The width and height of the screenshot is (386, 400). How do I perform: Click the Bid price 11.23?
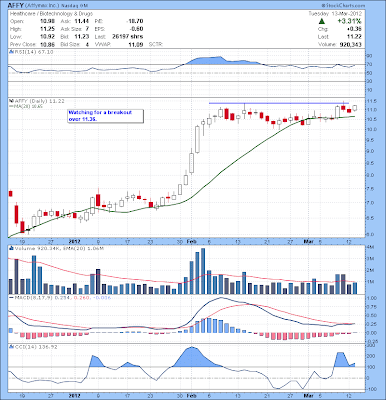click(82, 37)
